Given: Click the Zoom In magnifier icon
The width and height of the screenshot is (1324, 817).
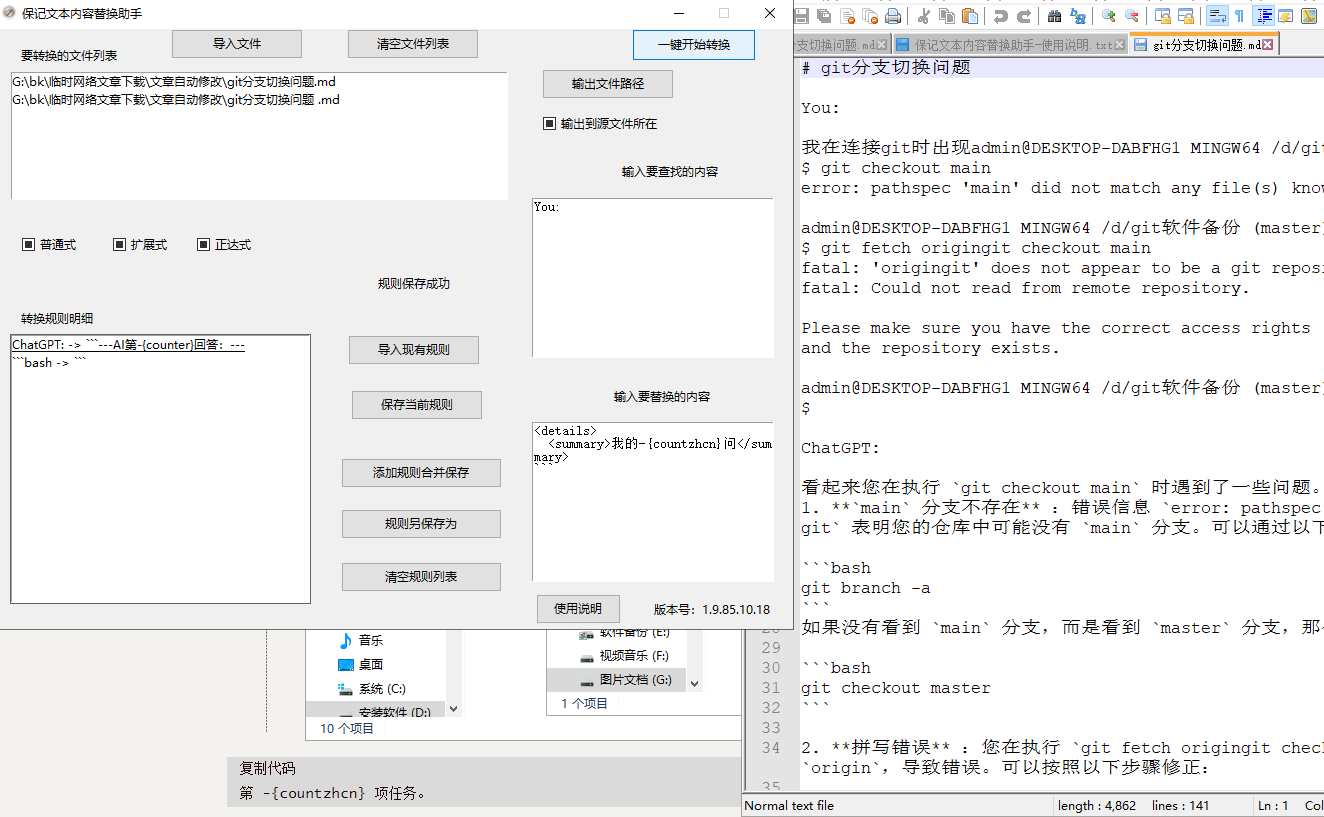Looking at the screenshot, I should (1108, 16).
